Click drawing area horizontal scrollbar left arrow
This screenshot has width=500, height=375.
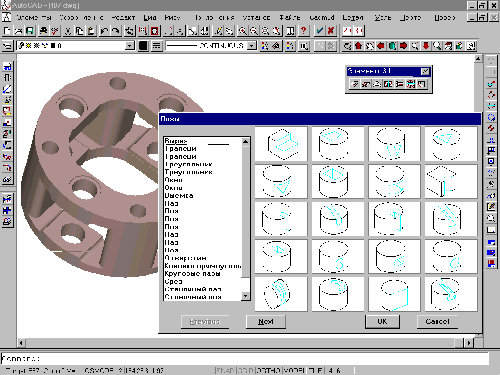[21, 343]
